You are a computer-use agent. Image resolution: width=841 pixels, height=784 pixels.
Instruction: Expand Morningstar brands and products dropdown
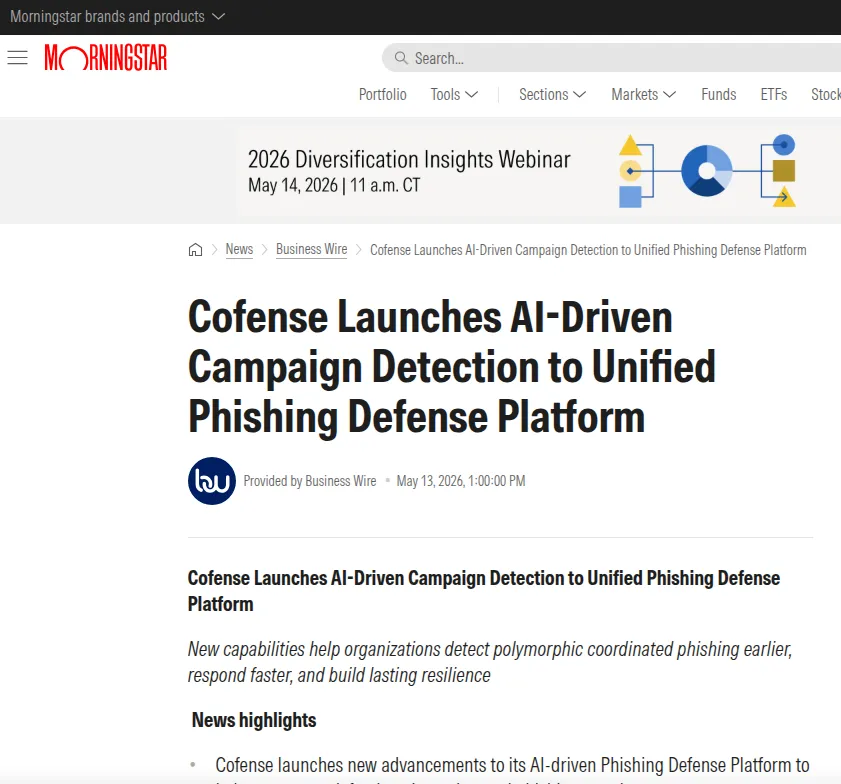[x=117, y=17]
